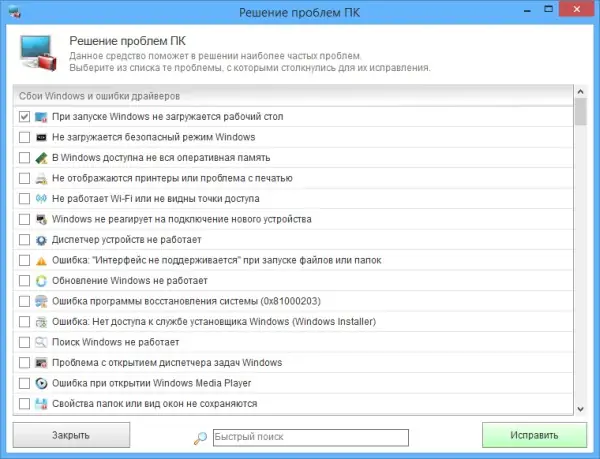Click the magnifying glass icon next to quick search

[200, 437]
